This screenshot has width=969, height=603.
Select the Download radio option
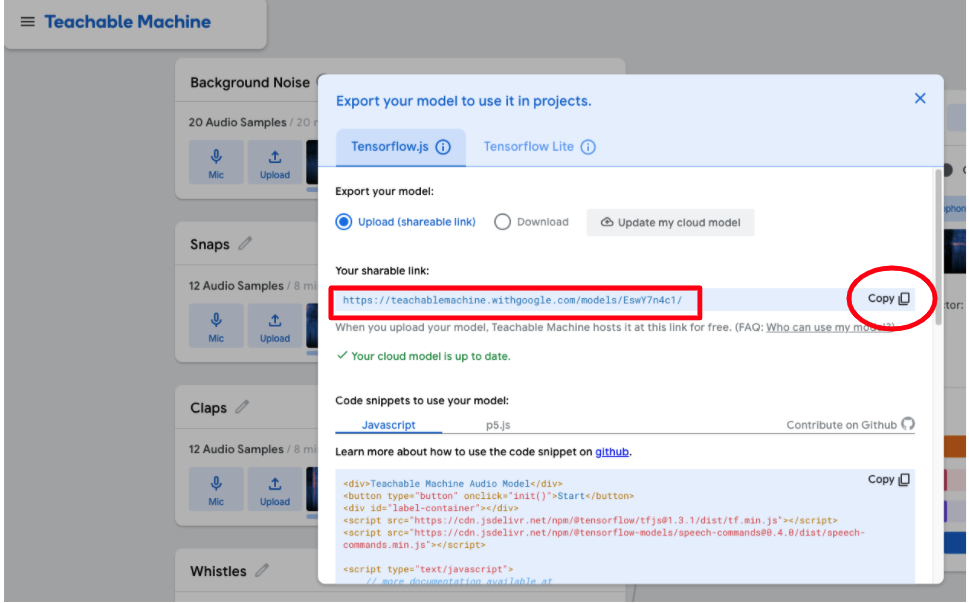[502, 222]
